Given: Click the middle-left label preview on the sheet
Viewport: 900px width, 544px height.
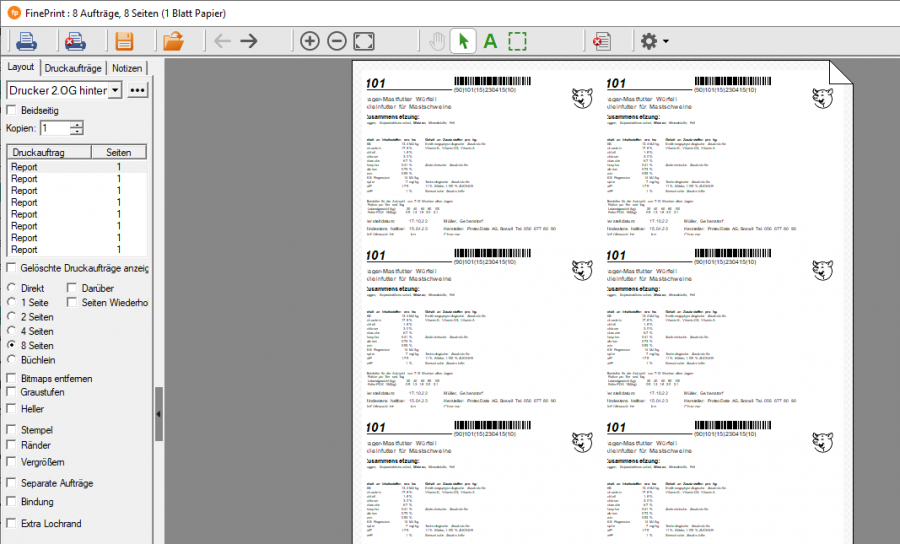Looking at the screenshot, I should pyautogui.click(x=480, y=327).
